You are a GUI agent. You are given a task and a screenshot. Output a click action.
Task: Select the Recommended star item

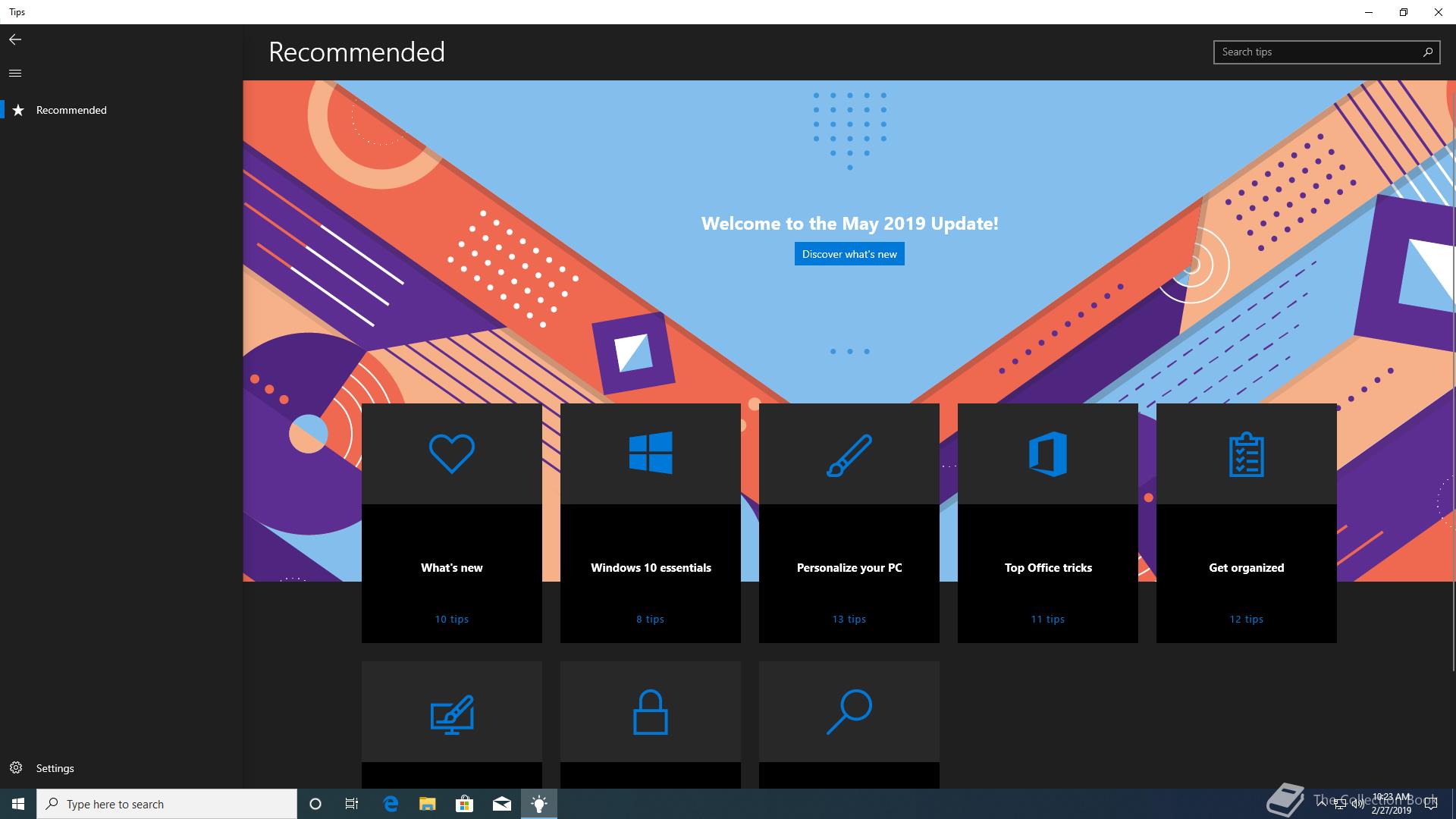coord(121,110)
